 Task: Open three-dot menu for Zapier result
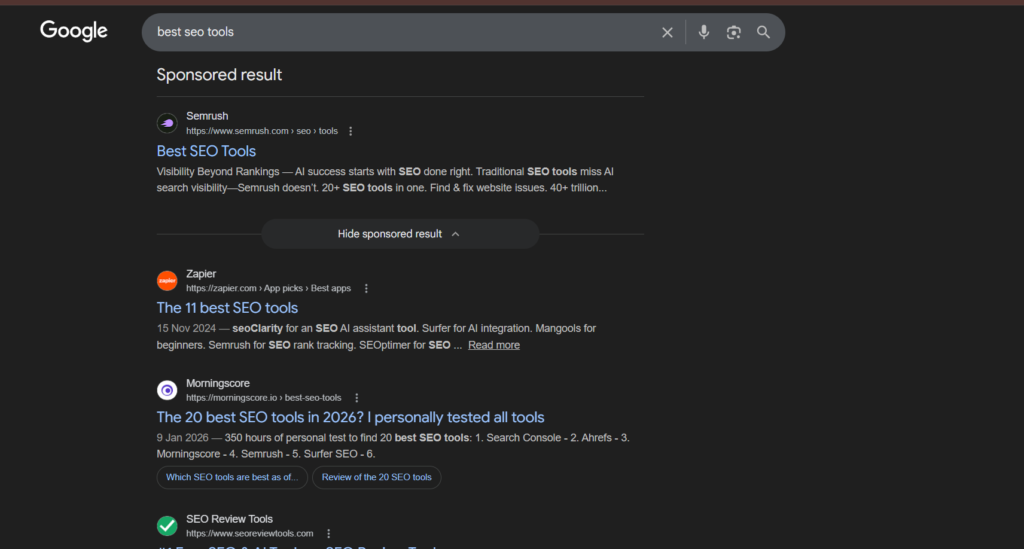point(366,288)
